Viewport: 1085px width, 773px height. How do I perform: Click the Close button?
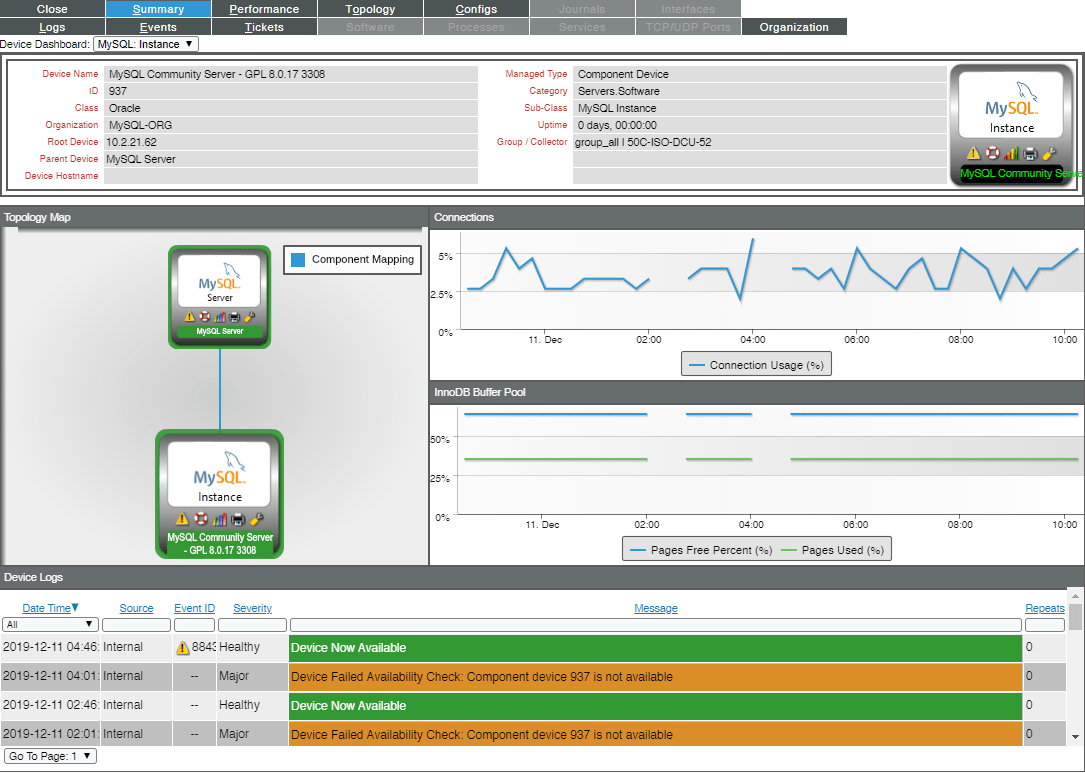(x=53, y=9)
